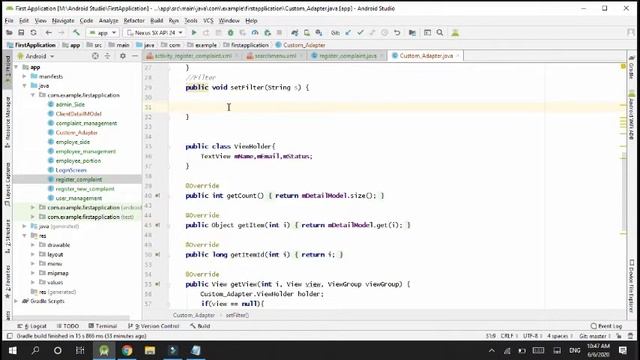Expand the layout folder under res
This screenshot has height=360, width=640.
point(33,254)
